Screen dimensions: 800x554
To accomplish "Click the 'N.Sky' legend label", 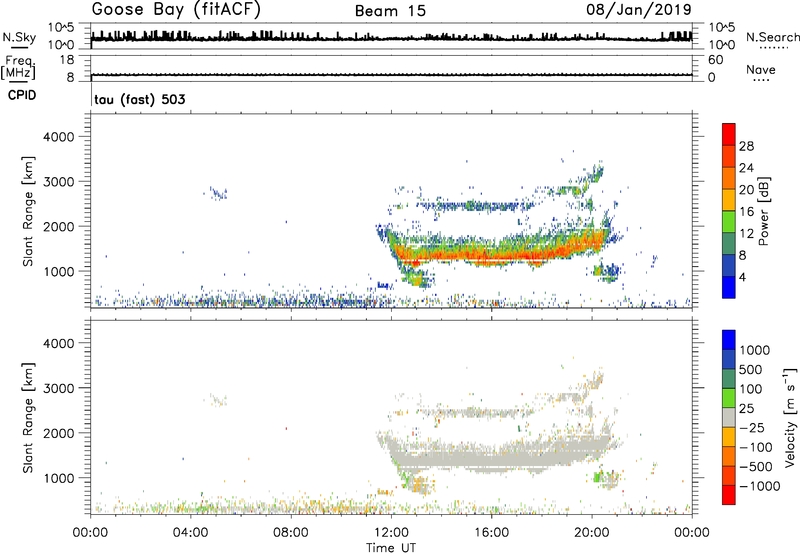I will 19,38.
